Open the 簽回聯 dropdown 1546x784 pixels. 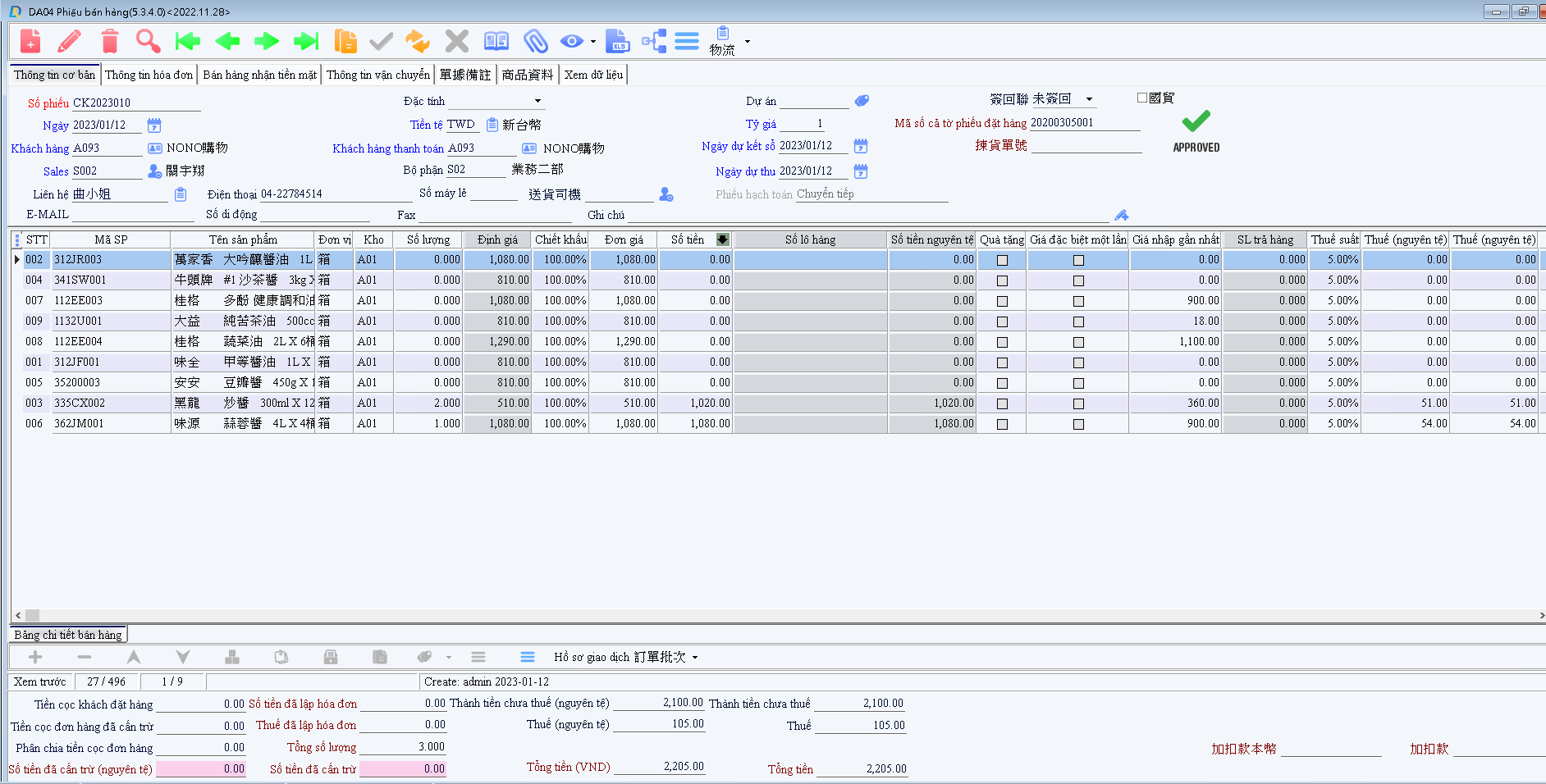click(x=1089, y=99)
